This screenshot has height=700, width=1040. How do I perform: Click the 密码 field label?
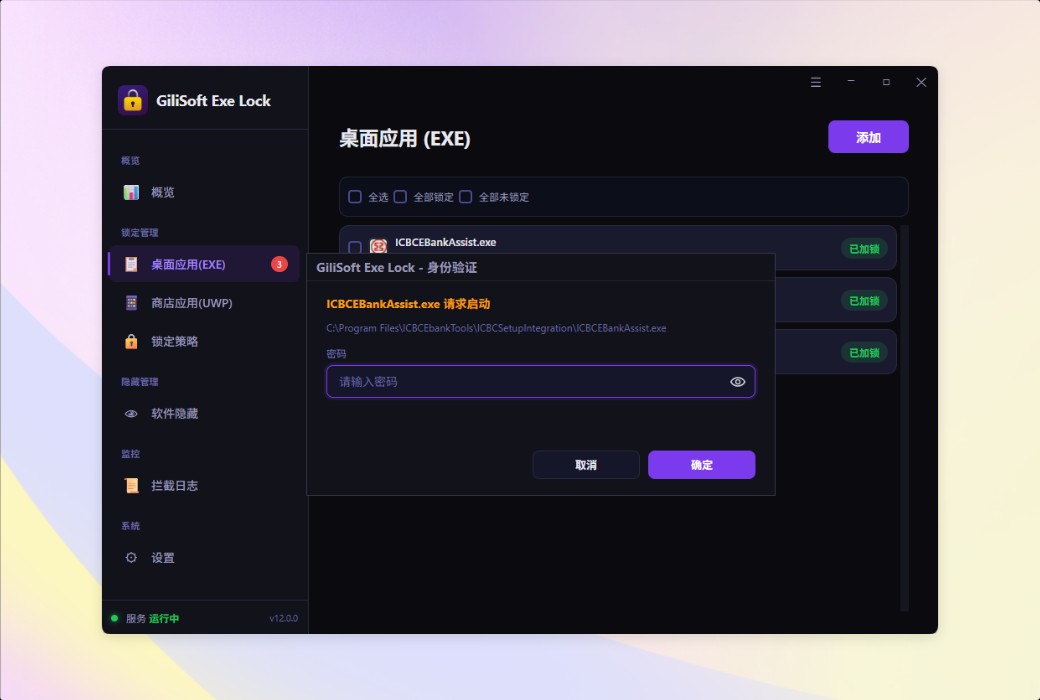tap(336, 354)
